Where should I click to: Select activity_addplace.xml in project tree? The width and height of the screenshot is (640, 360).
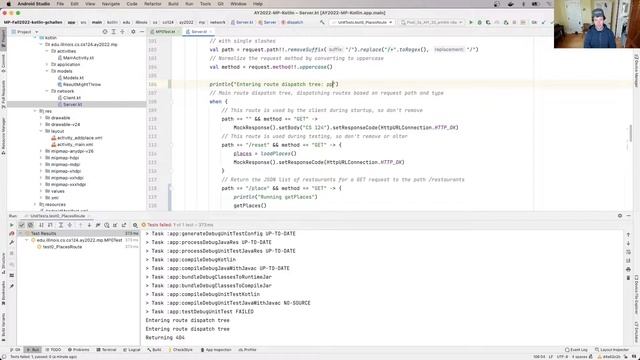coord(77,138)
